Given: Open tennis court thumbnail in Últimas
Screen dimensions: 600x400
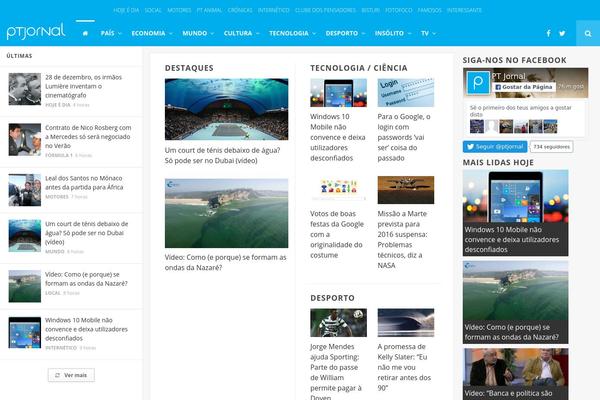Looking at the screenshot, I should coord(25,235).
